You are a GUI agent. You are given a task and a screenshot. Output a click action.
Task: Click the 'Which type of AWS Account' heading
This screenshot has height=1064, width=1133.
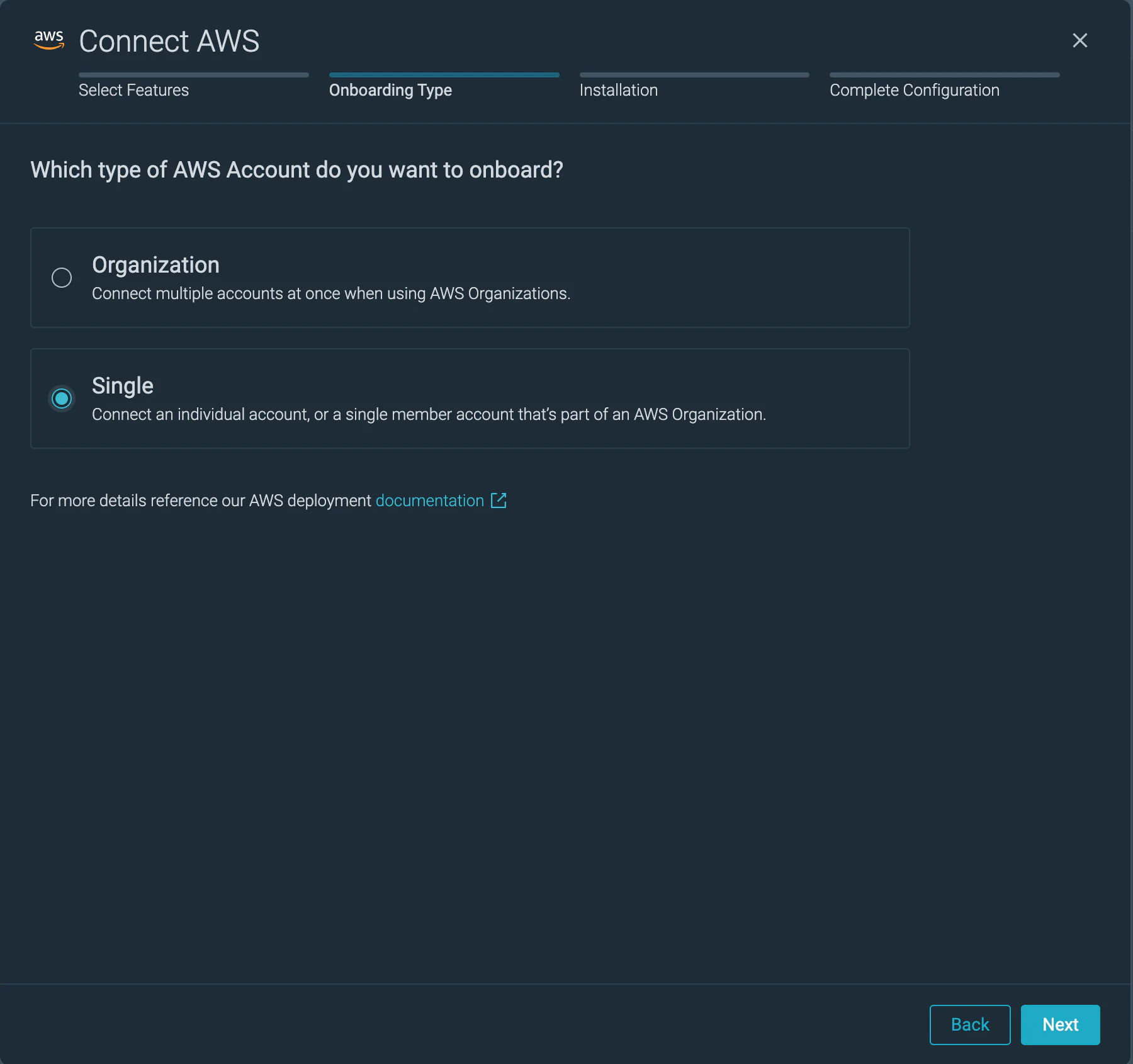tap(297, 170)
